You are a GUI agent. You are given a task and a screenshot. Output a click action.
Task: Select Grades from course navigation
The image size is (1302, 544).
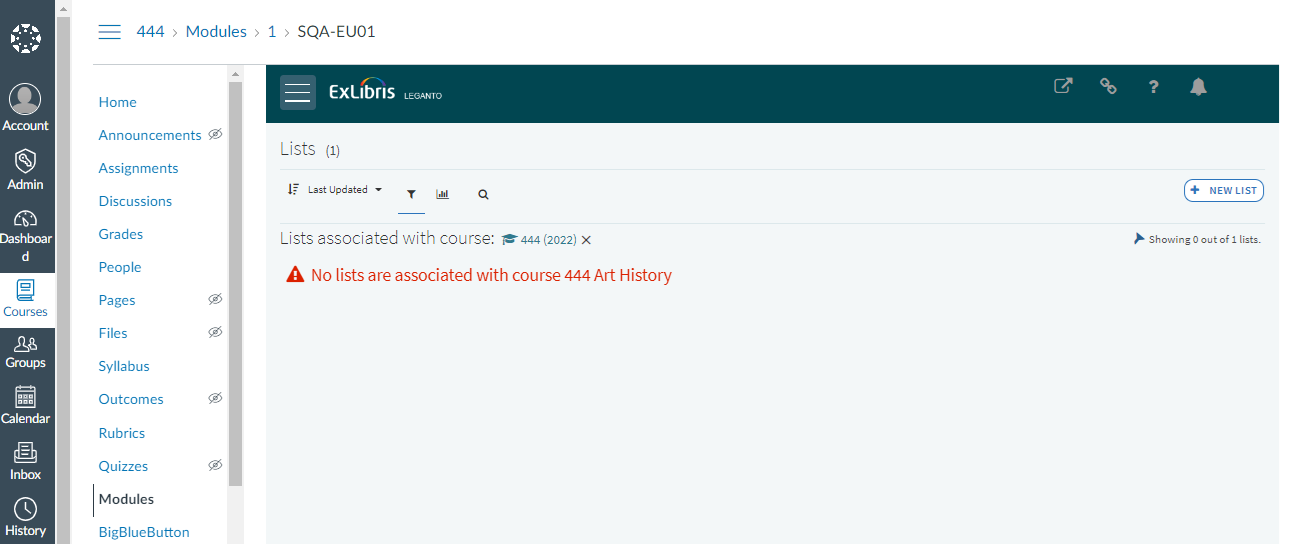pyautogui.click(x=121, y=234)
